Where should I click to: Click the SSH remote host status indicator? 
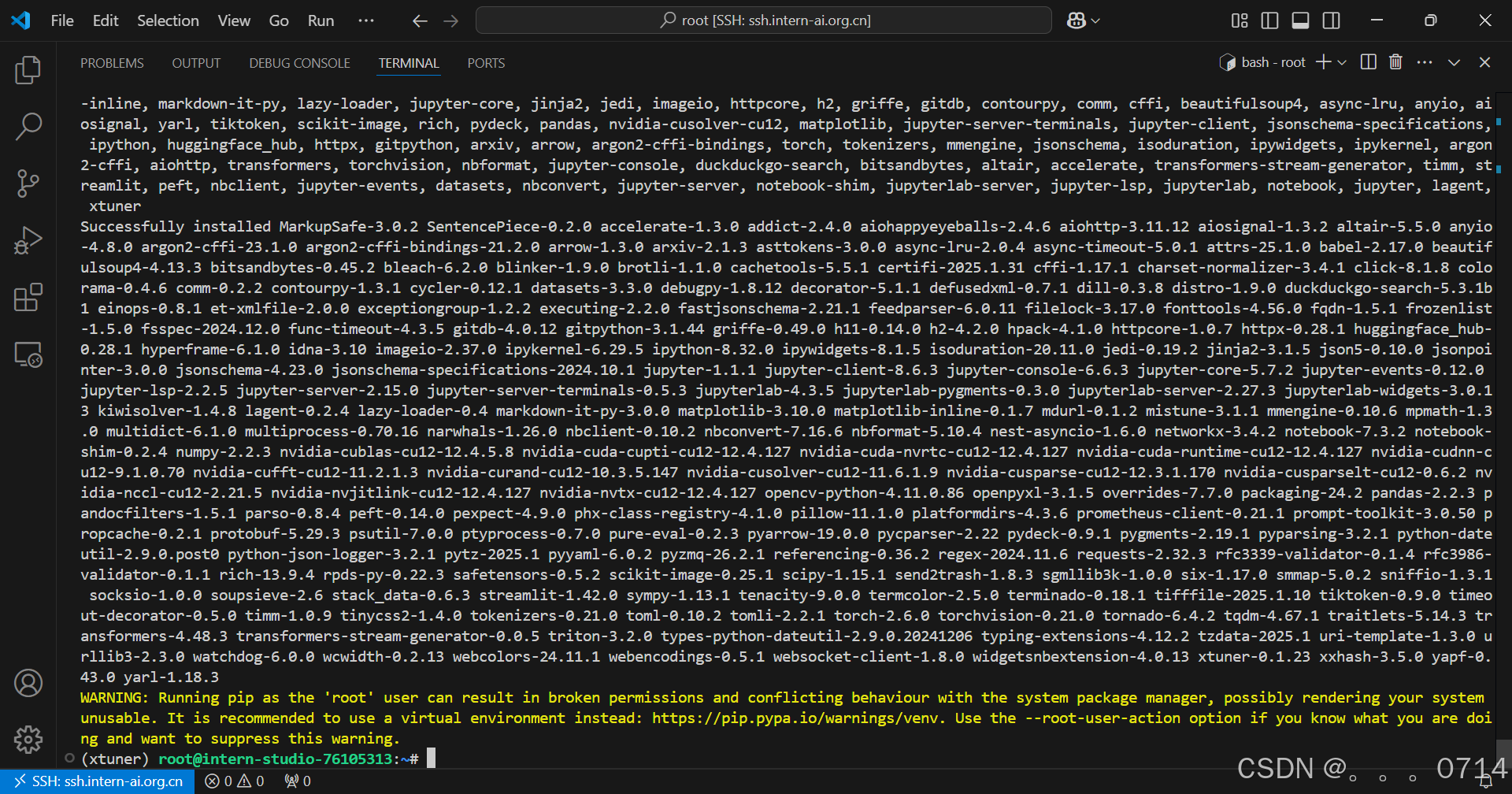(98, 781)
